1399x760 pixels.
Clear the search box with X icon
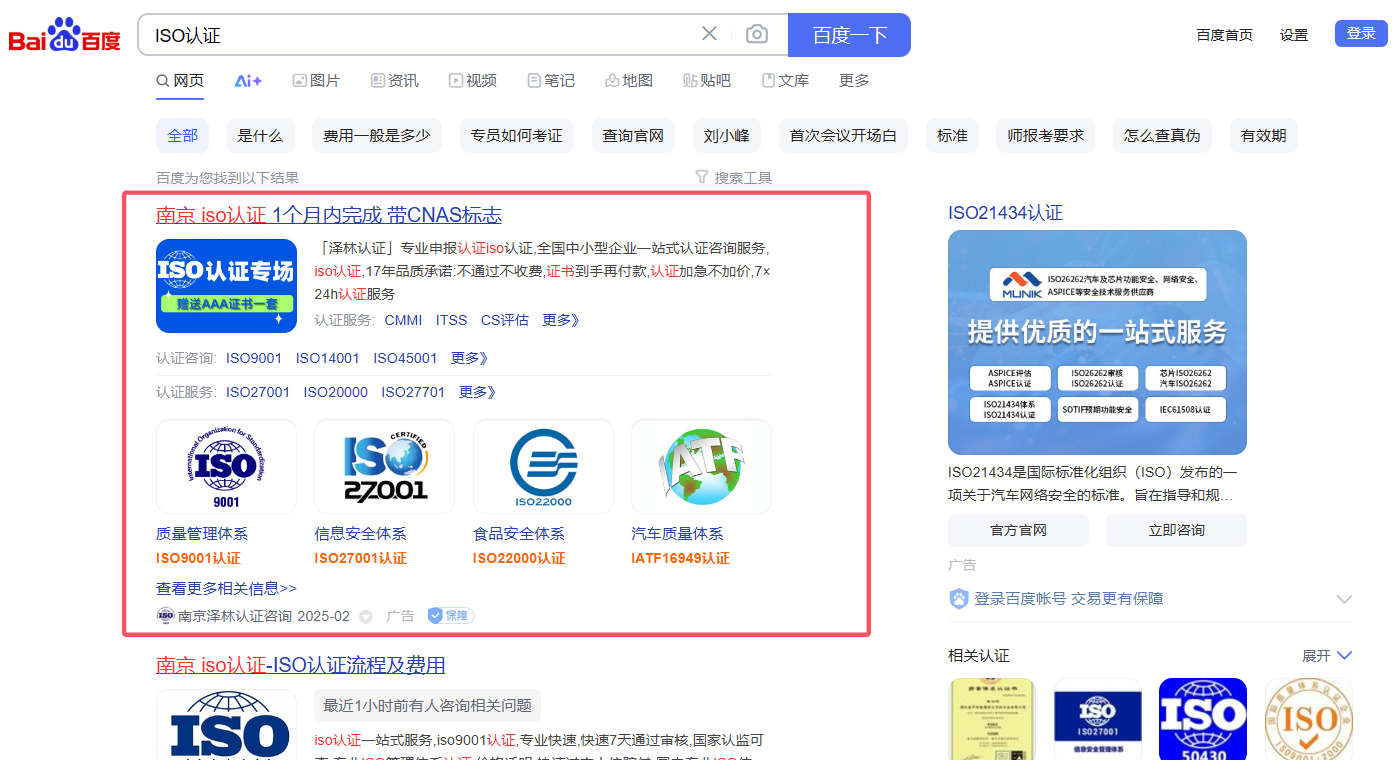pyautogui.click(x=709, y=34)
